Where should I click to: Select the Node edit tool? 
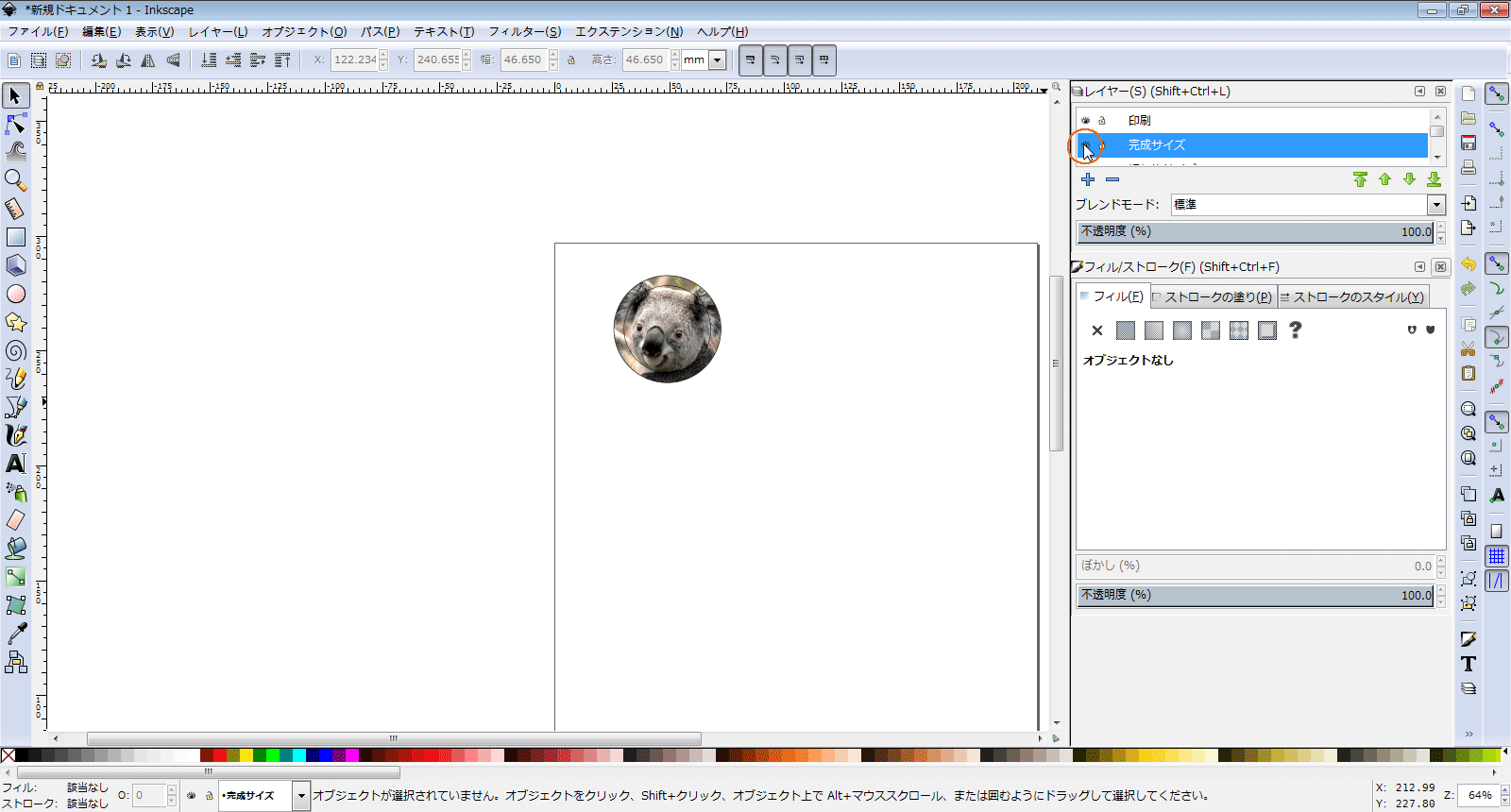coord(16,124)
